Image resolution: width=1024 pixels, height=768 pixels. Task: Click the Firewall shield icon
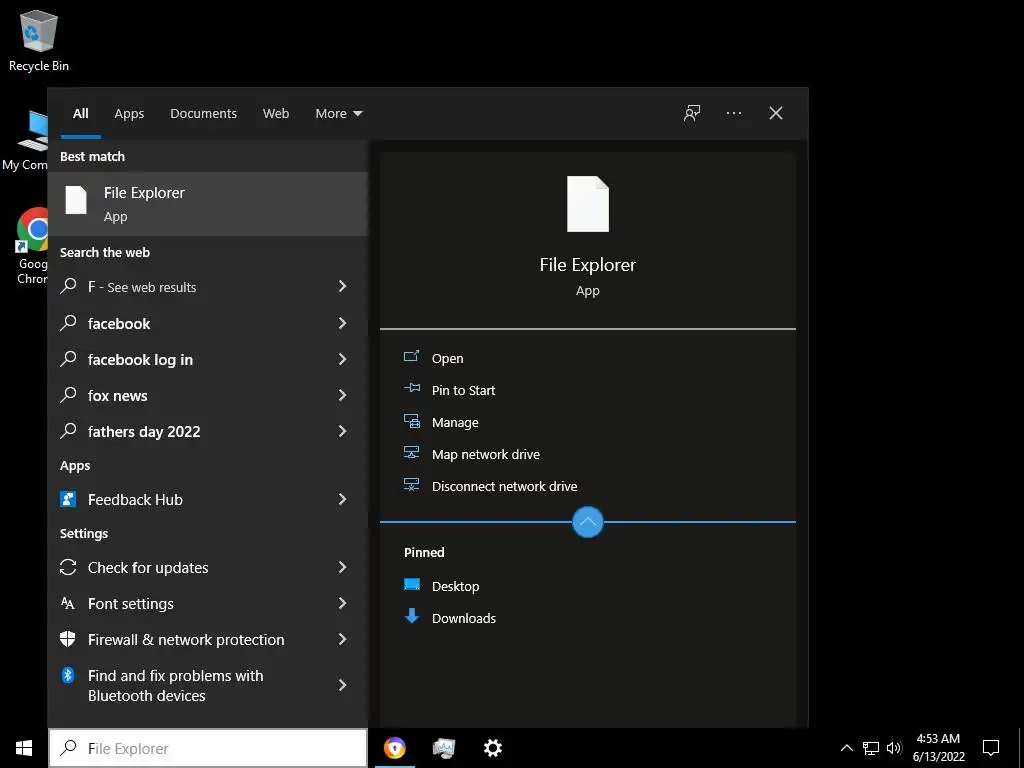[68, 639]
